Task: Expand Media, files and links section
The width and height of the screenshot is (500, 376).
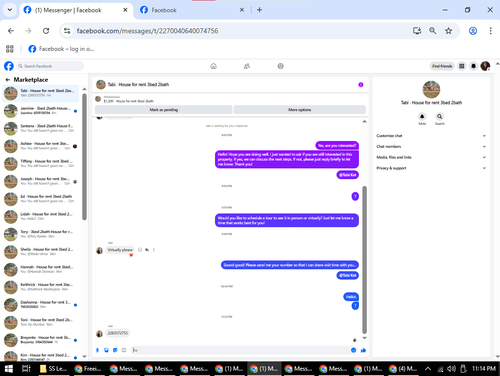Action: click(430, 157)
